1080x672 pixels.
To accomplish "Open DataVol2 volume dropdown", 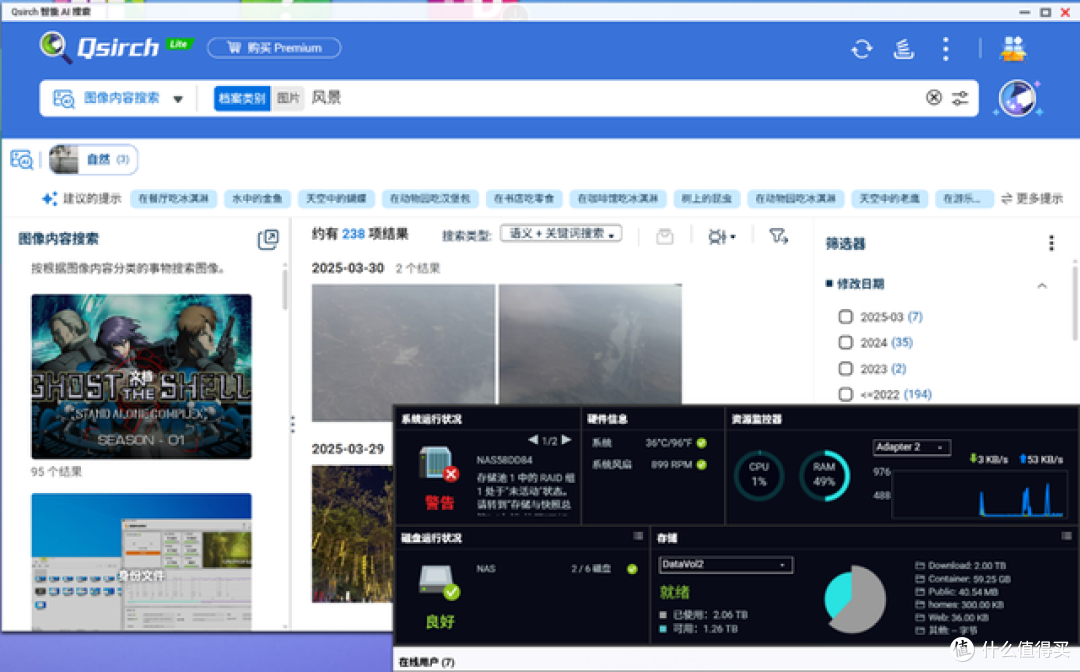I will click(725, 565).
